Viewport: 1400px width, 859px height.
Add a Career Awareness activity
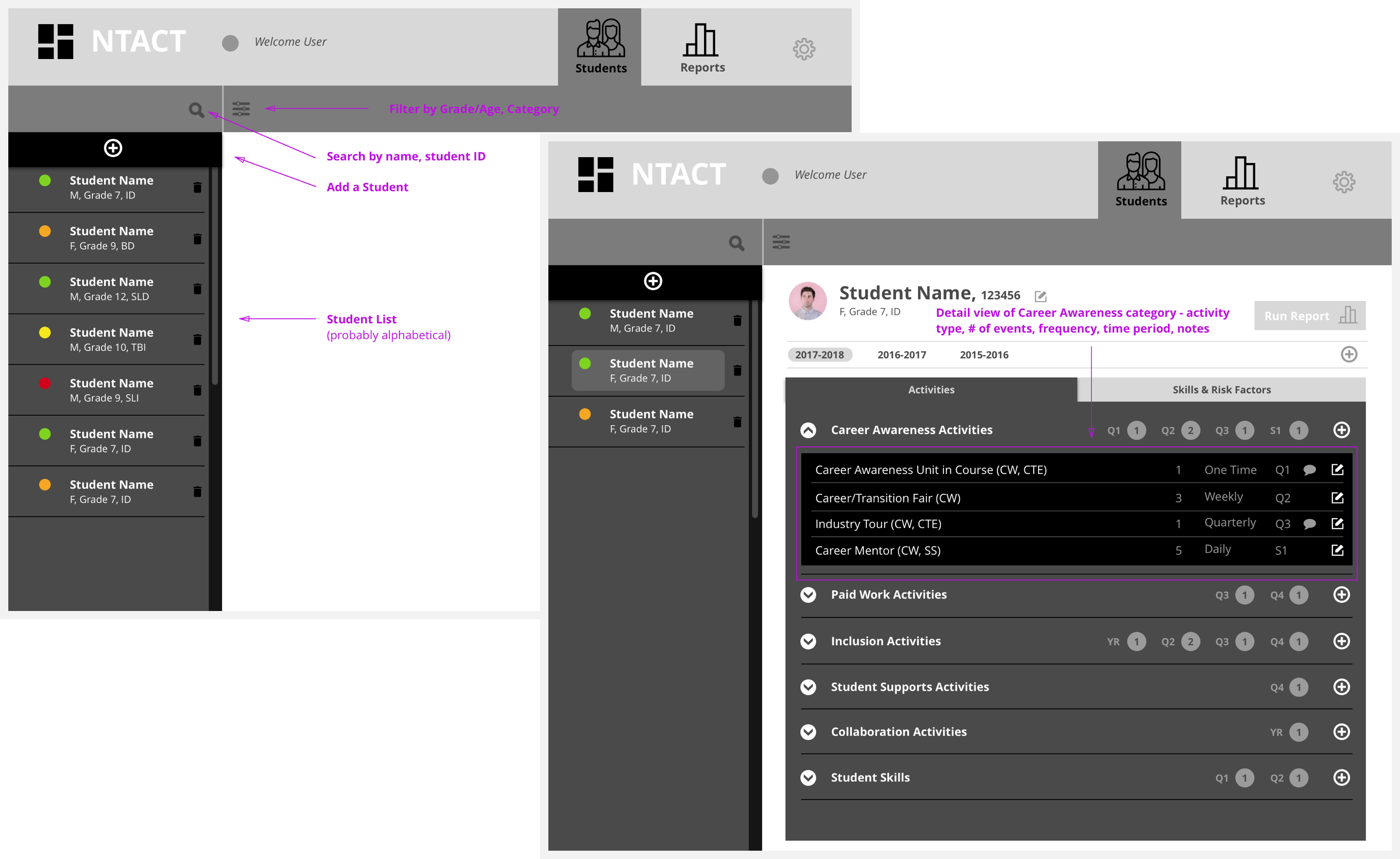pyautogui.click(x=1341, y=430)
